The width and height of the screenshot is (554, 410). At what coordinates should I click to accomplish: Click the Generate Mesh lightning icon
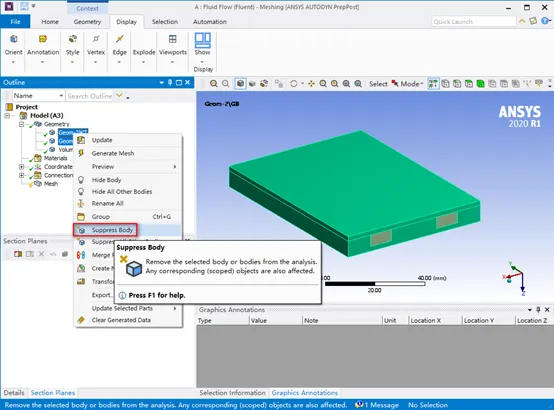pos(81,153)
